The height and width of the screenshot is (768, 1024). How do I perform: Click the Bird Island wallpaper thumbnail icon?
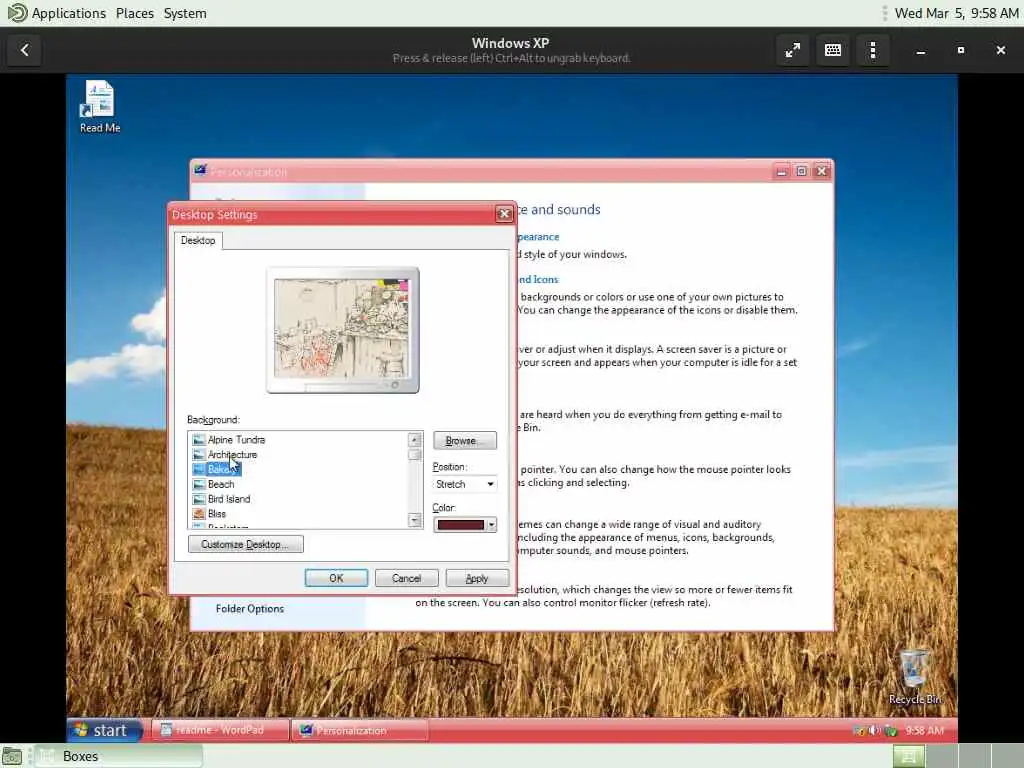click(x=199, y=499)
